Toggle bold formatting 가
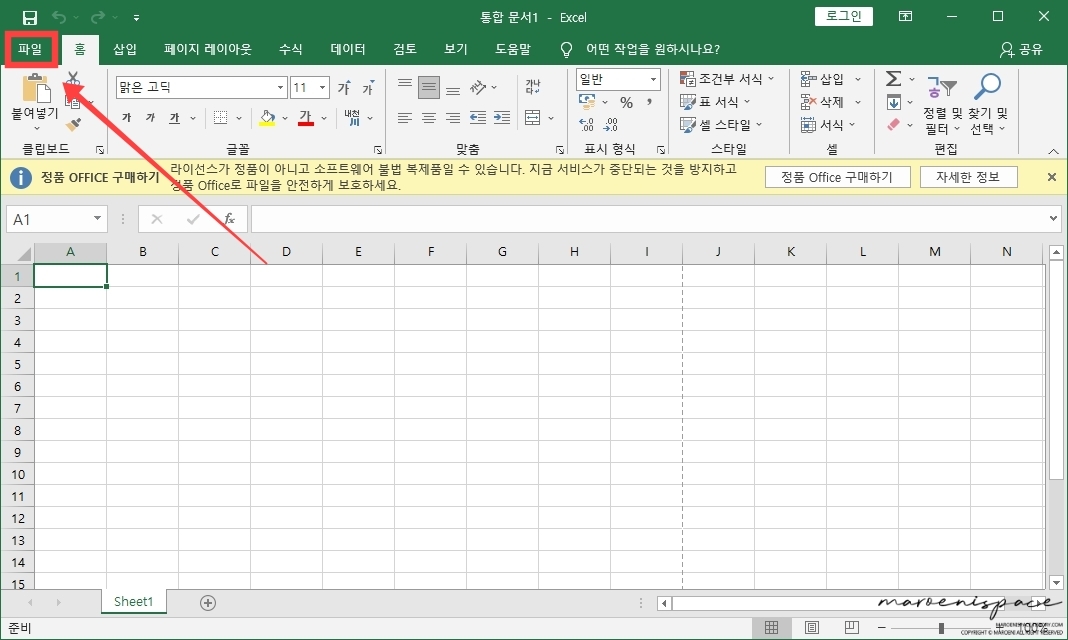 click(x=126, y=118)
